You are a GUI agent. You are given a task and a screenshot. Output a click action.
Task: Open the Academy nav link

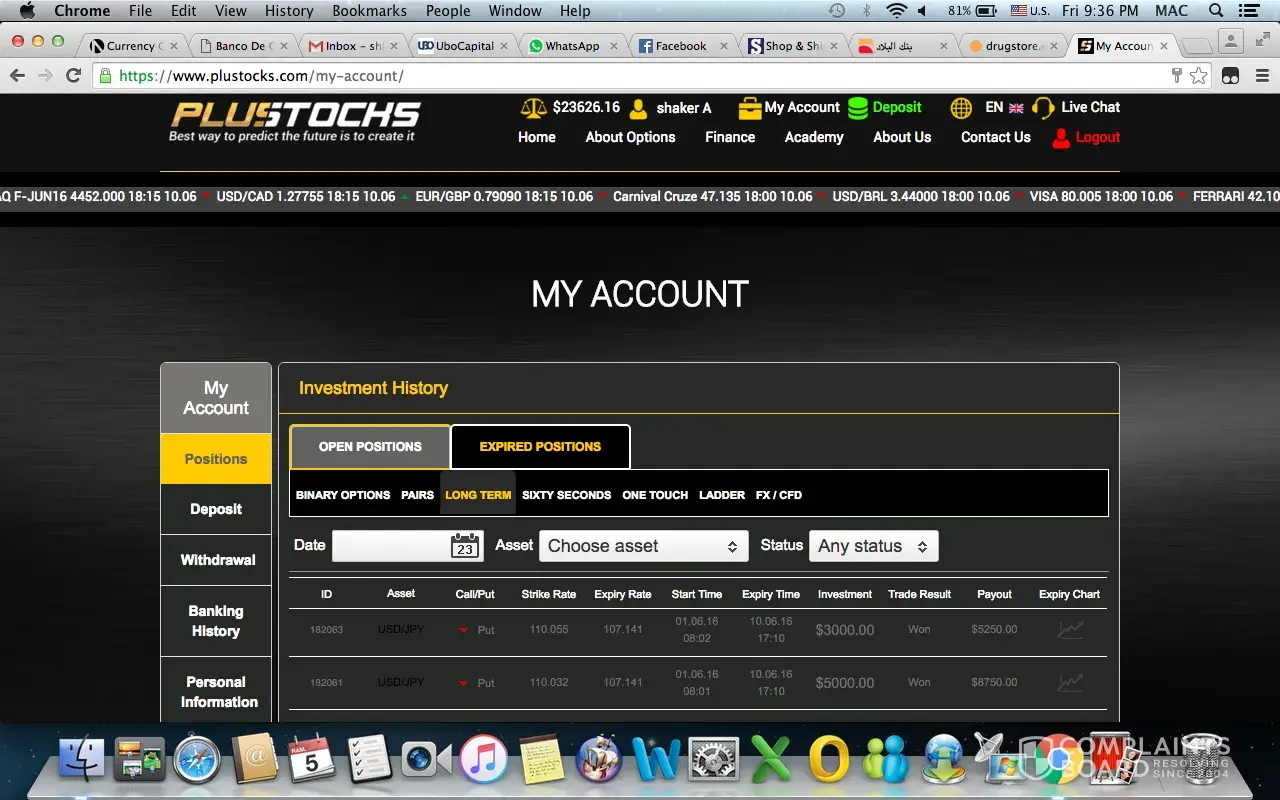[814, 138]
